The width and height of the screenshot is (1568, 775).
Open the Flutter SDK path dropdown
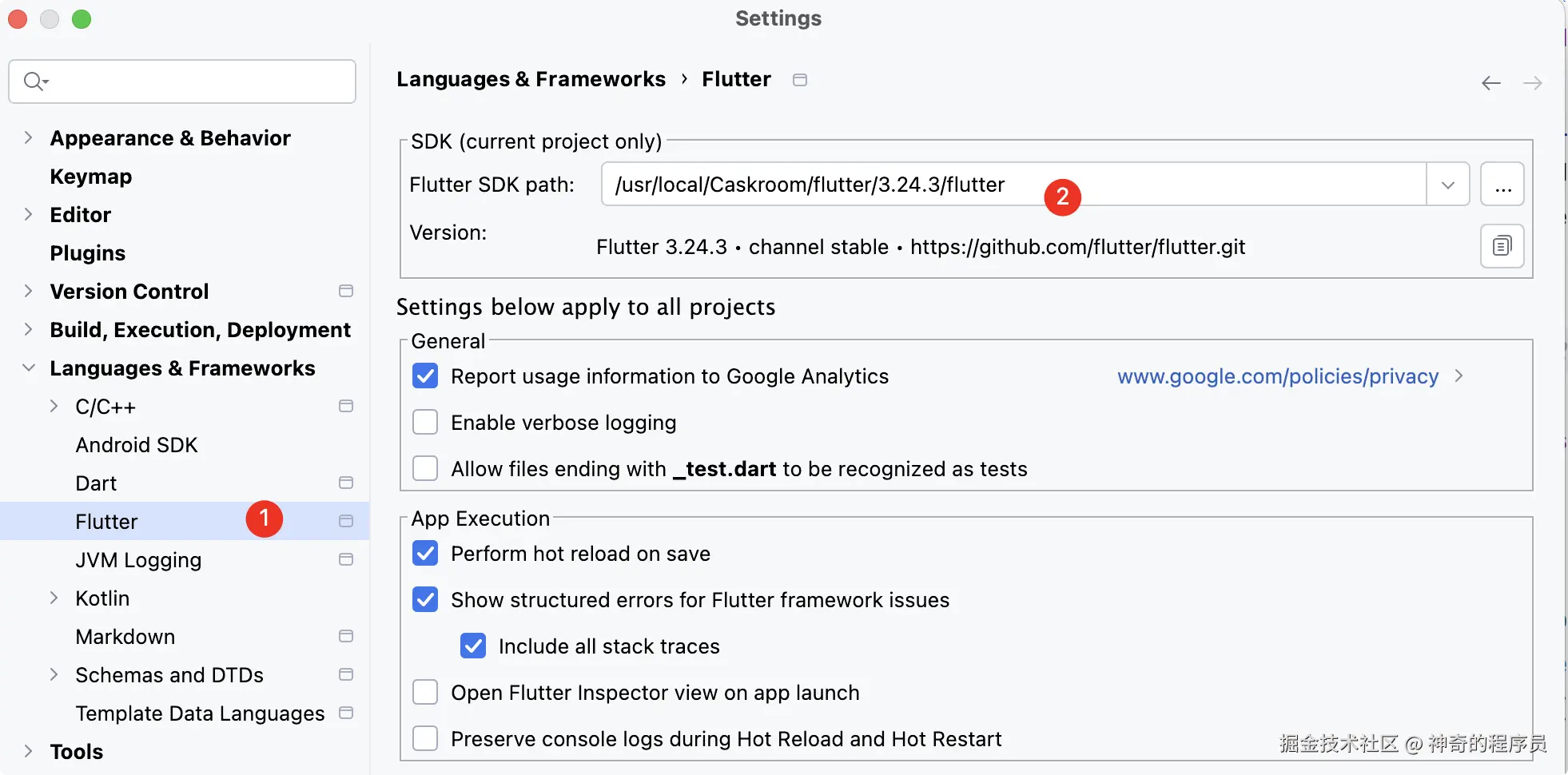[1447, 185]
